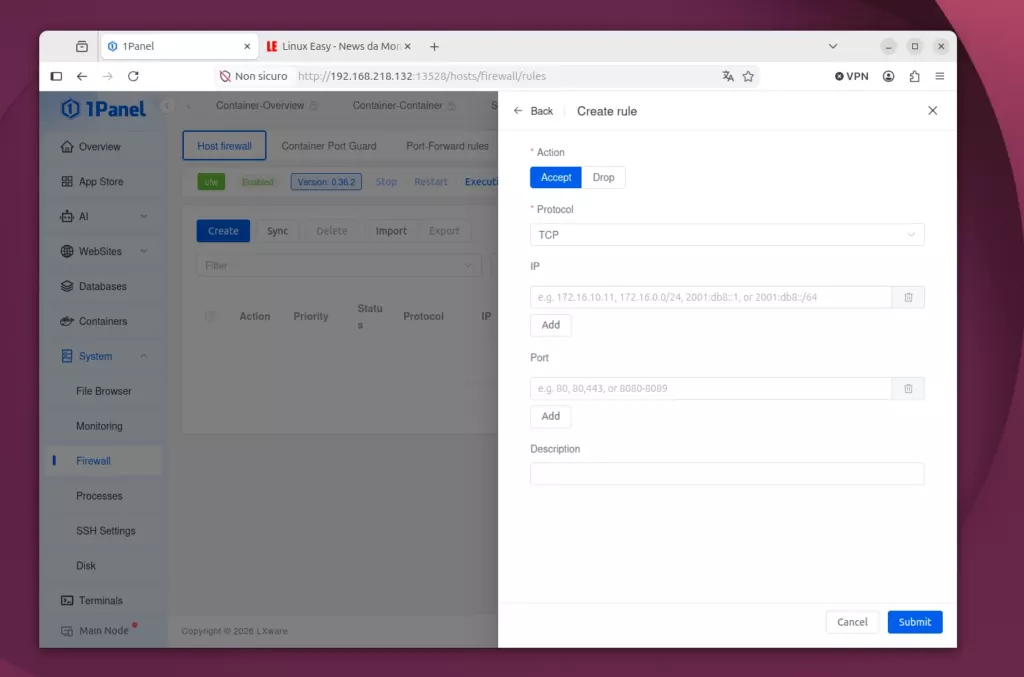
Task: Go back using browser back arrow
Action: pyautogui.click(x=82, y=76)
